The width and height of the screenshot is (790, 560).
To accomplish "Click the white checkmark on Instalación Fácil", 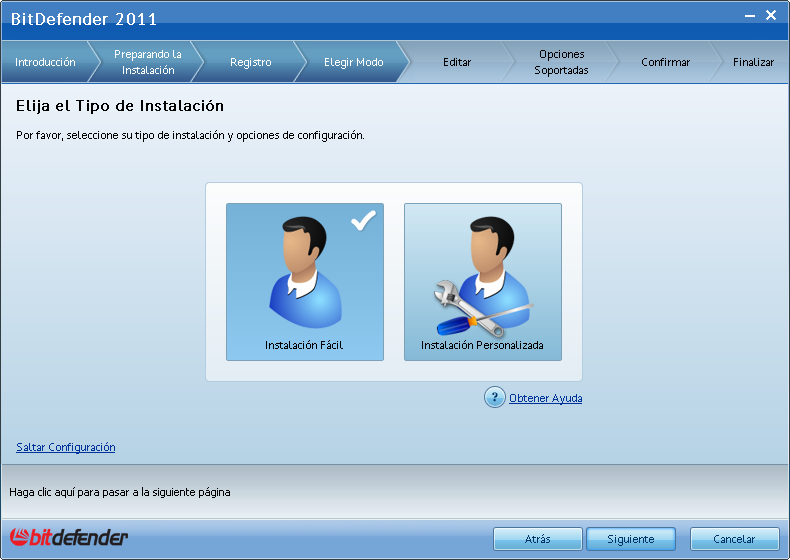I will (x=363, y=221).
